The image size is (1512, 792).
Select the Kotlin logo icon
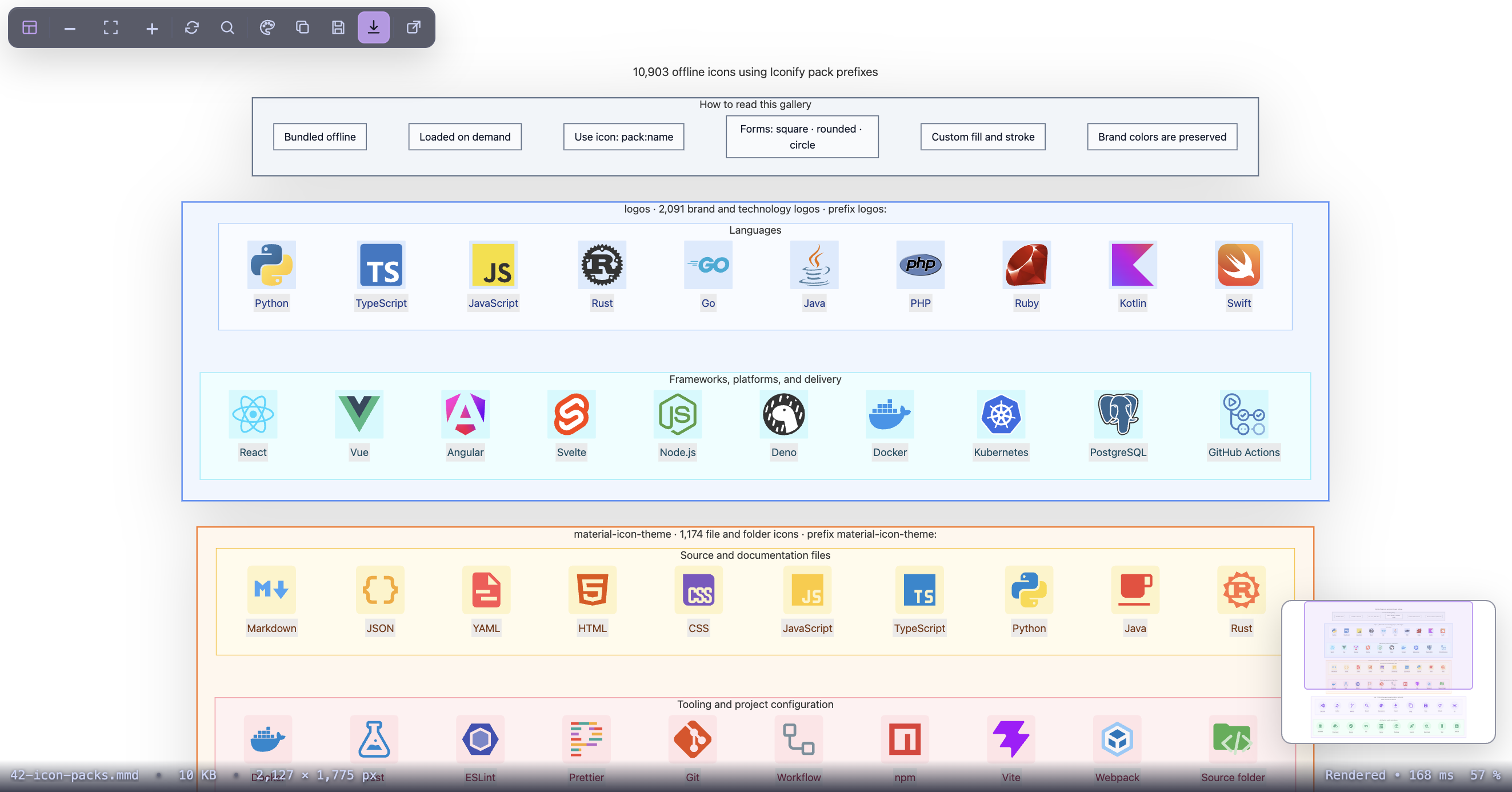coord(1133,265)
